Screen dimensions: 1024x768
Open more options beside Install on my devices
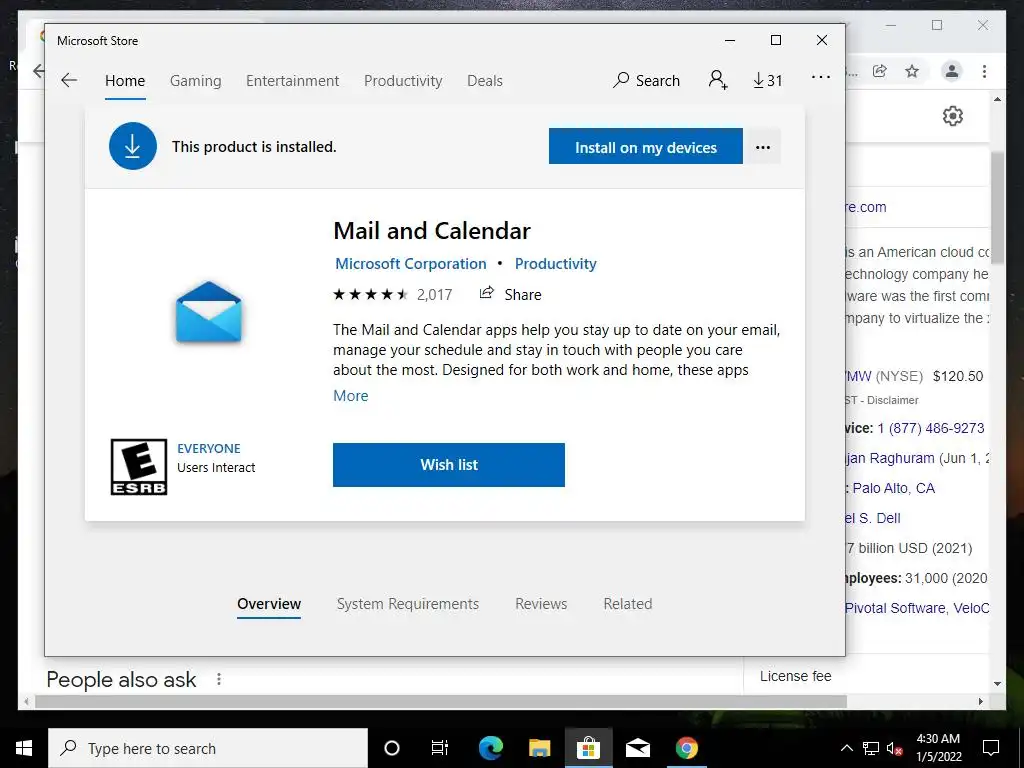click(763, 147)
